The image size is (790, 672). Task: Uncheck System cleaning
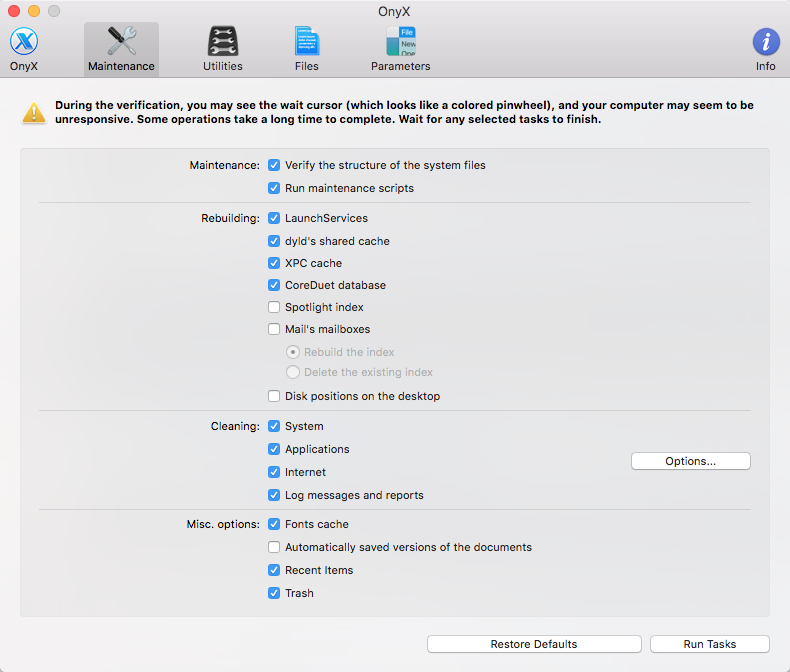pyautogui.click(x=274, y=426)
